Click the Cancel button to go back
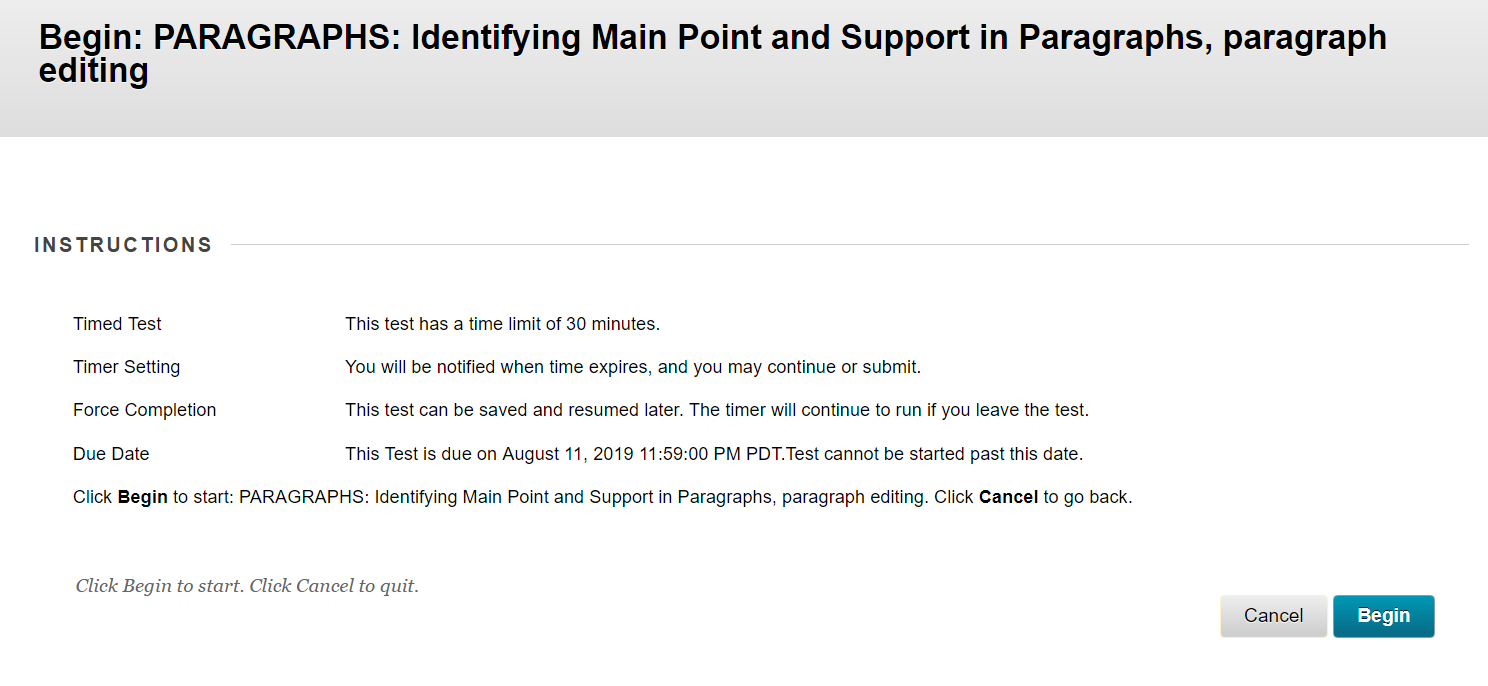 [1273, 616]
